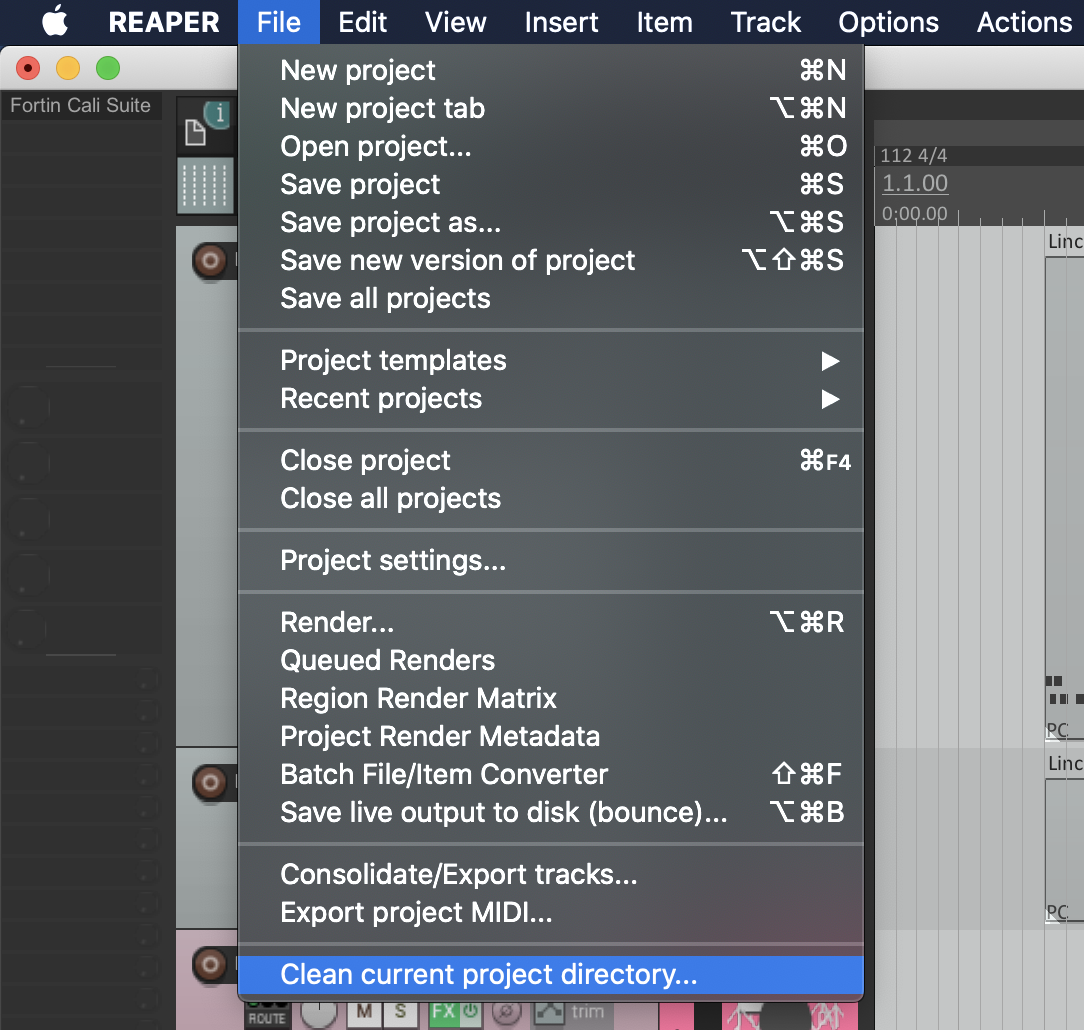Open the Insert menu
This screenshot has height=1030, width=1084.
pyautogui.click(x=561, y=22)
